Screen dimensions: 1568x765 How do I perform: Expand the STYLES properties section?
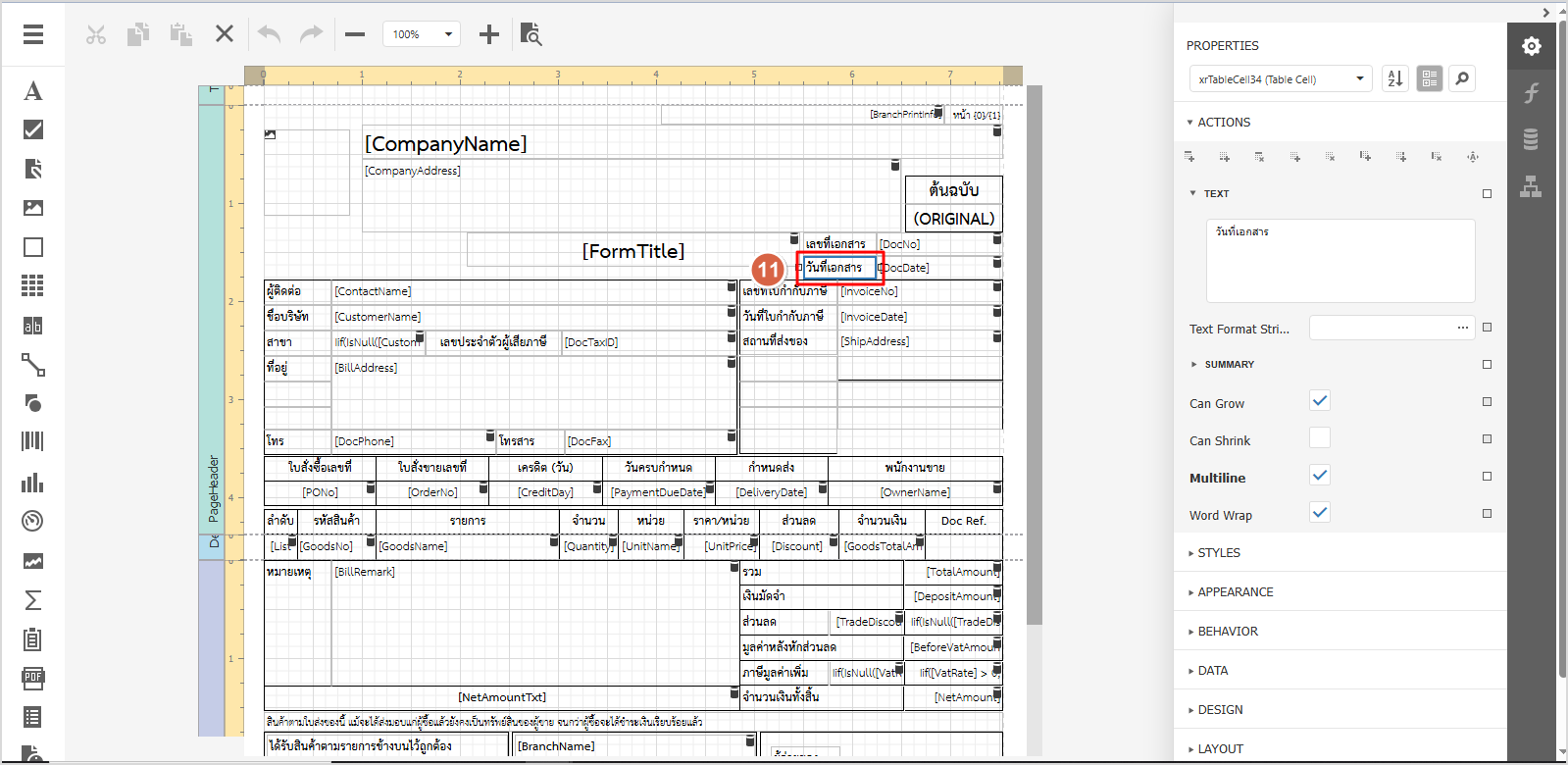[x=1219, y=553]
